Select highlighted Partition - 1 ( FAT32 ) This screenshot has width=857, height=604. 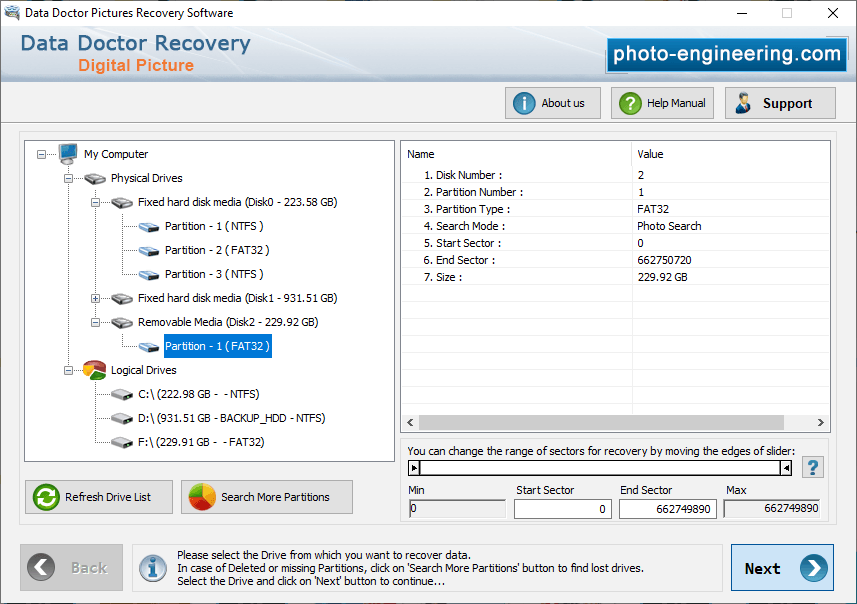pyautogui.click(x=218, y=347)
